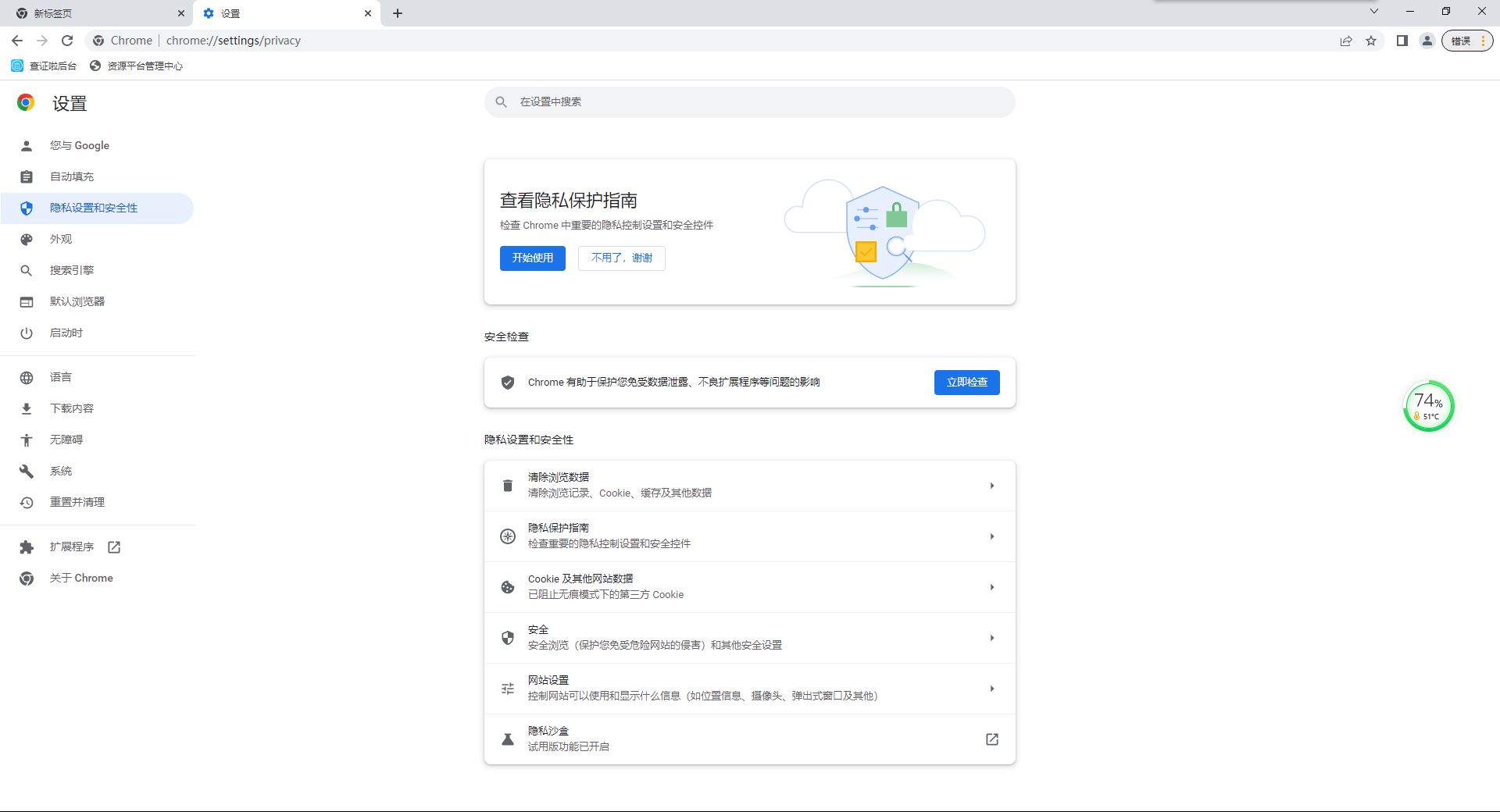Click the 清除浏览数据 trash icon
The image size is (1500, 812).
(507, 484)
